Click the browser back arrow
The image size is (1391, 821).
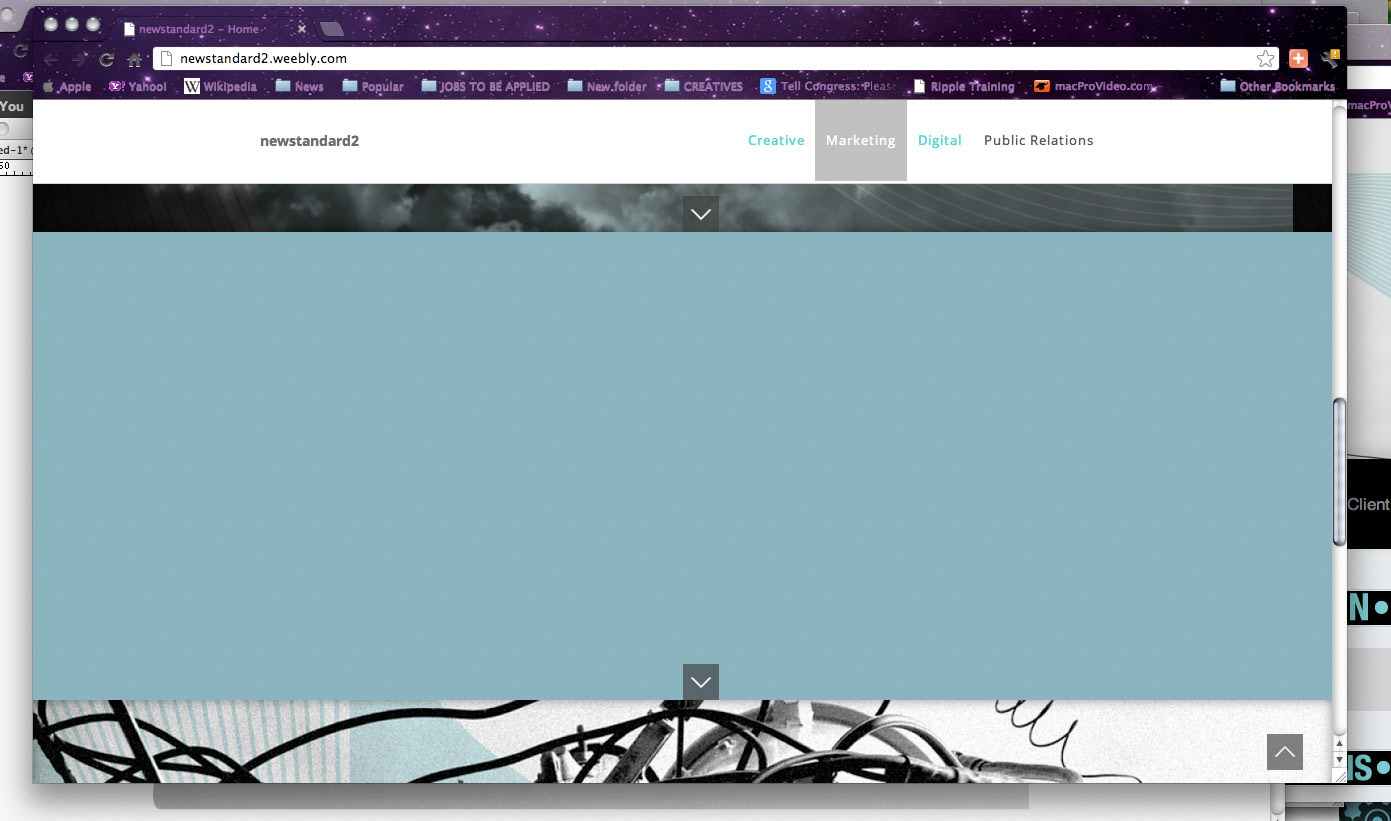point(50,59)
